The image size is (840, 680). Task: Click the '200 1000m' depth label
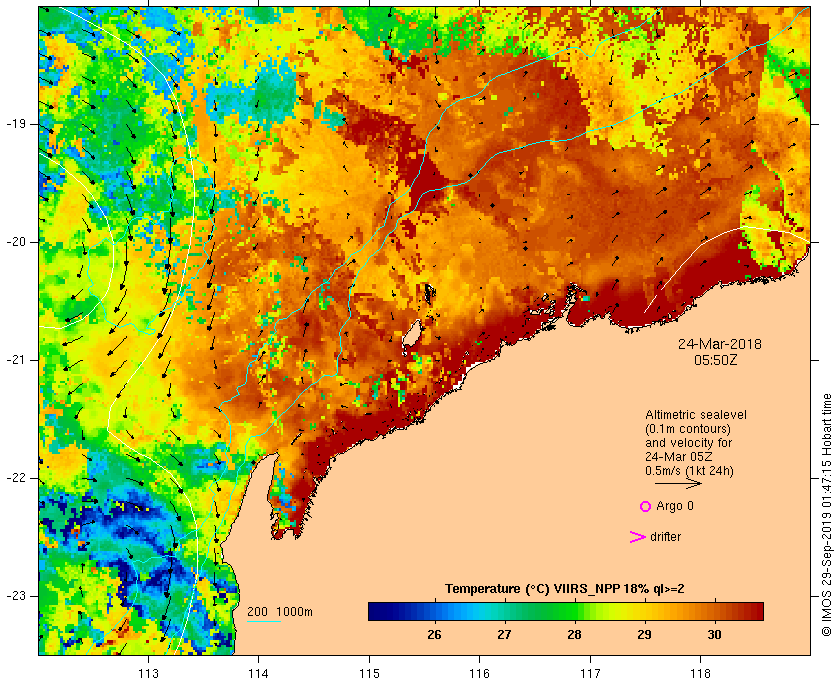[280, 612]
